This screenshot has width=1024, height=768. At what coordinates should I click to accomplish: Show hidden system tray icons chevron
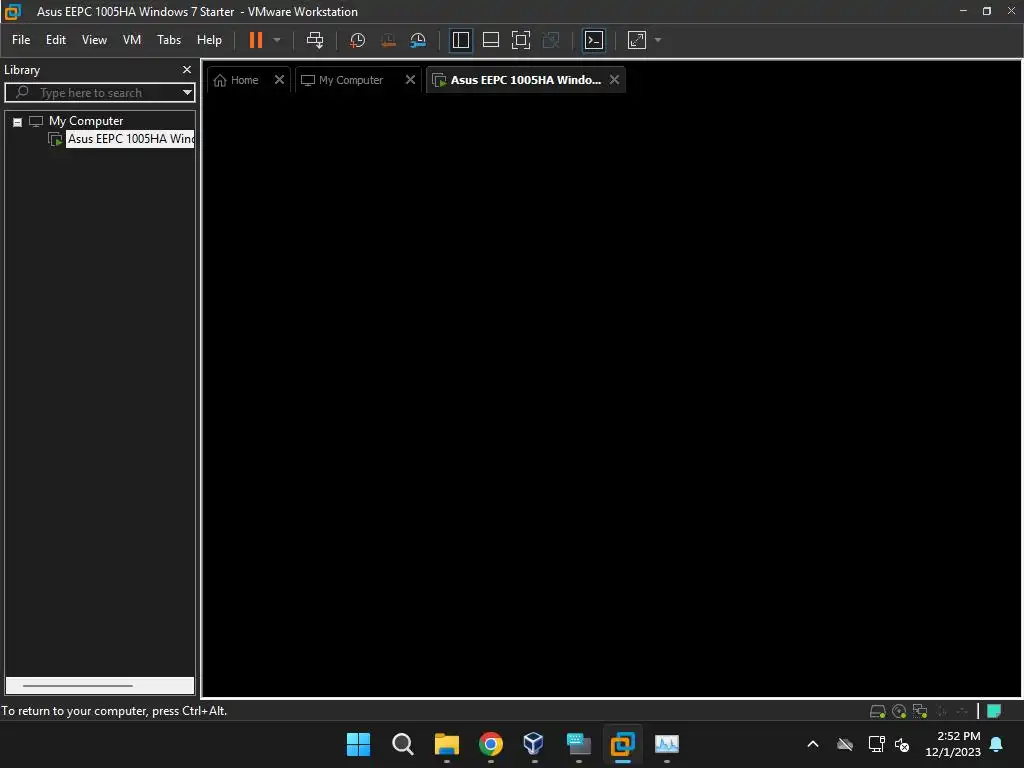813,744
